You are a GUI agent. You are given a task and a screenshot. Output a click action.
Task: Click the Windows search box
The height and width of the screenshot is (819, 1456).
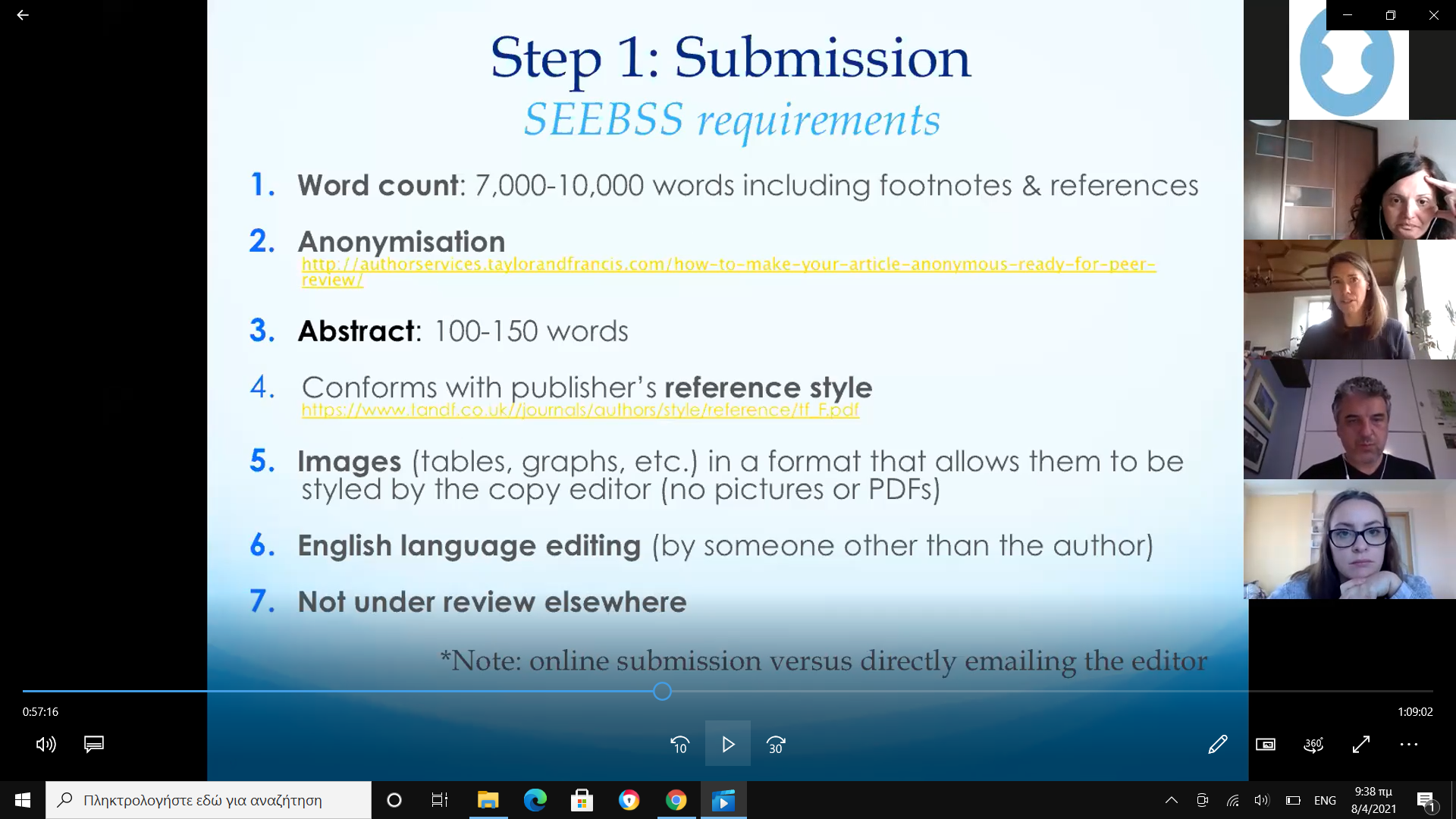(x=209, y=800)
